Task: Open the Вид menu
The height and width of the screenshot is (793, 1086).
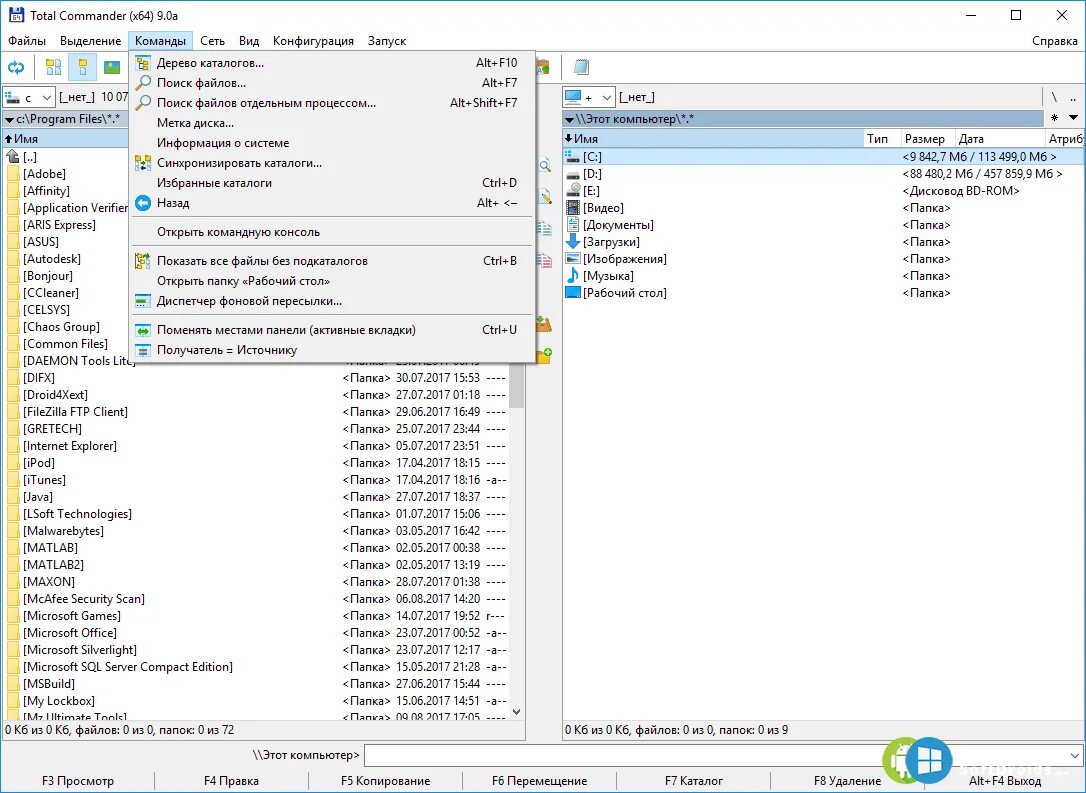Action: point(249,41)
